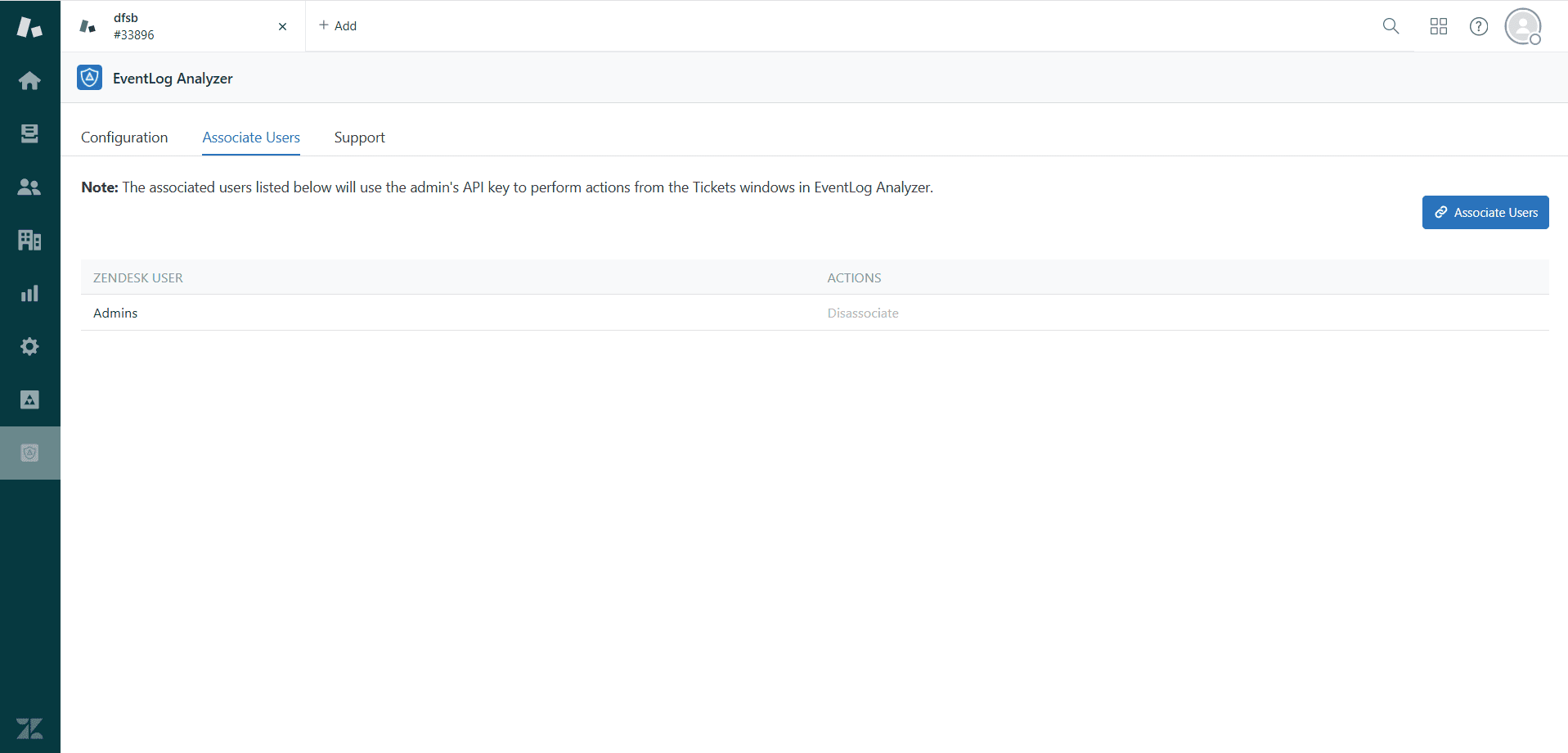The image size is (1568, 753).
Task: Add a new ticket tab with Add
Action: pos(336,25)
